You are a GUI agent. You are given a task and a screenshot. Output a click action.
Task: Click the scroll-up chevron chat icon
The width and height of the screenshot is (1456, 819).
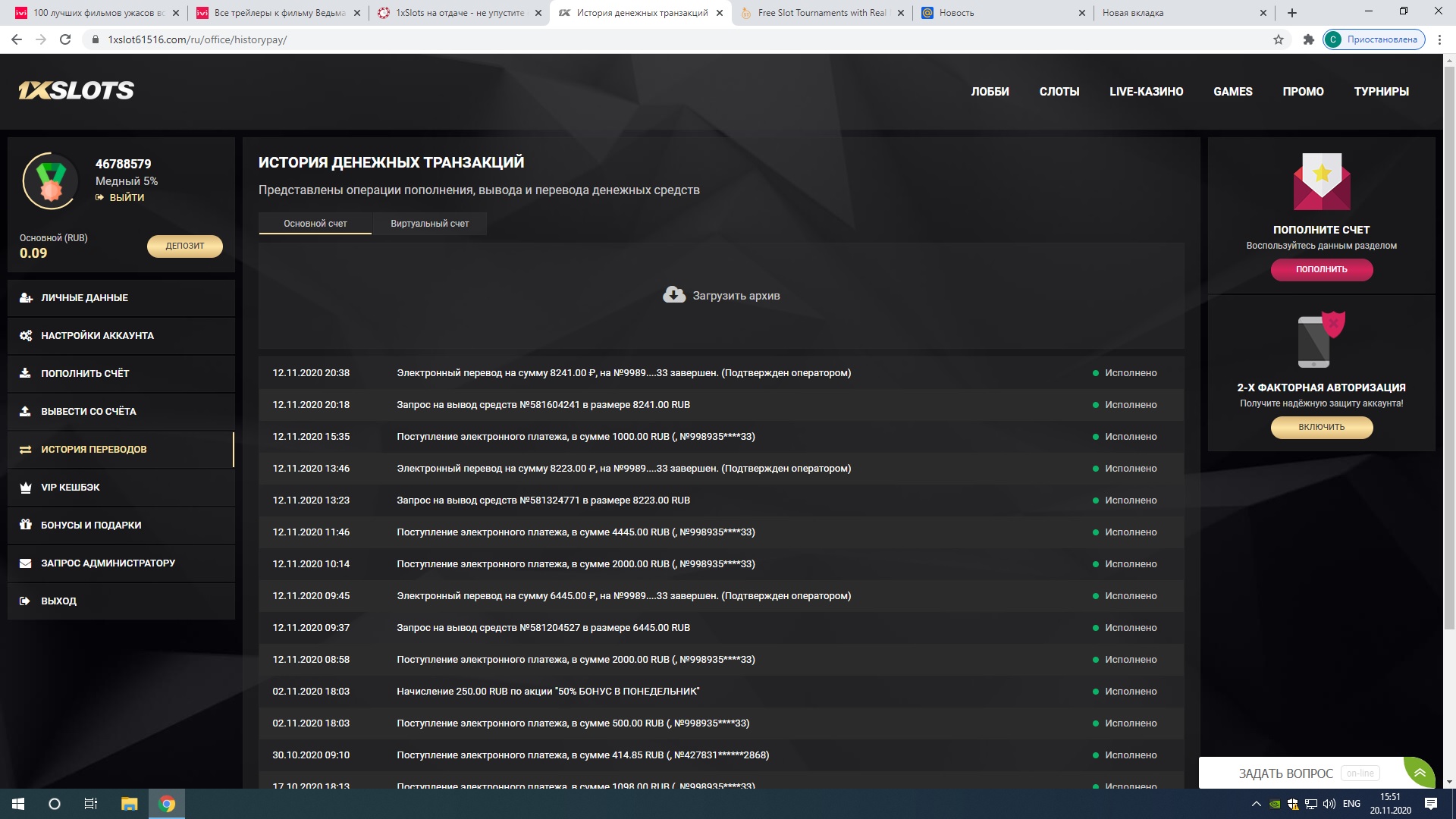[1420, 773]
